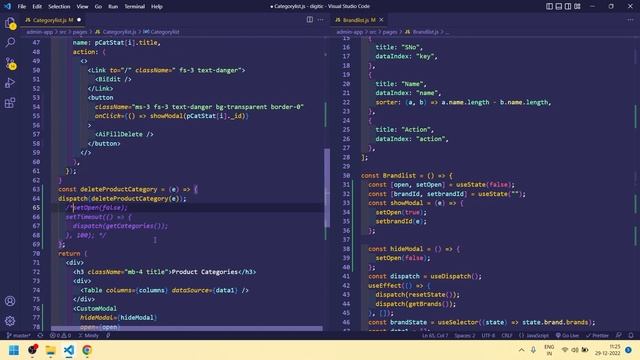Open the View menu
640x360 pixels.
click(x=82, y=7)
